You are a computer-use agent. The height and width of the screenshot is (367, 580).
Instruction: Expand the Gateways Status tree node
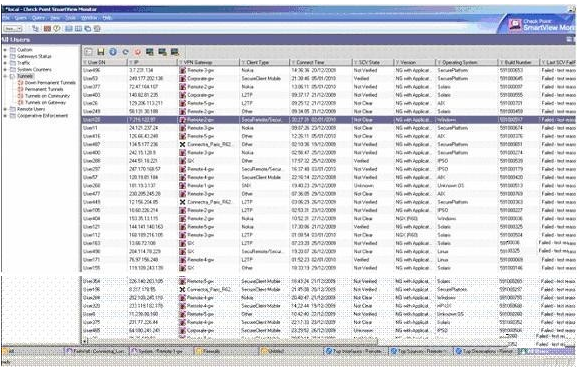coord(5,56)
